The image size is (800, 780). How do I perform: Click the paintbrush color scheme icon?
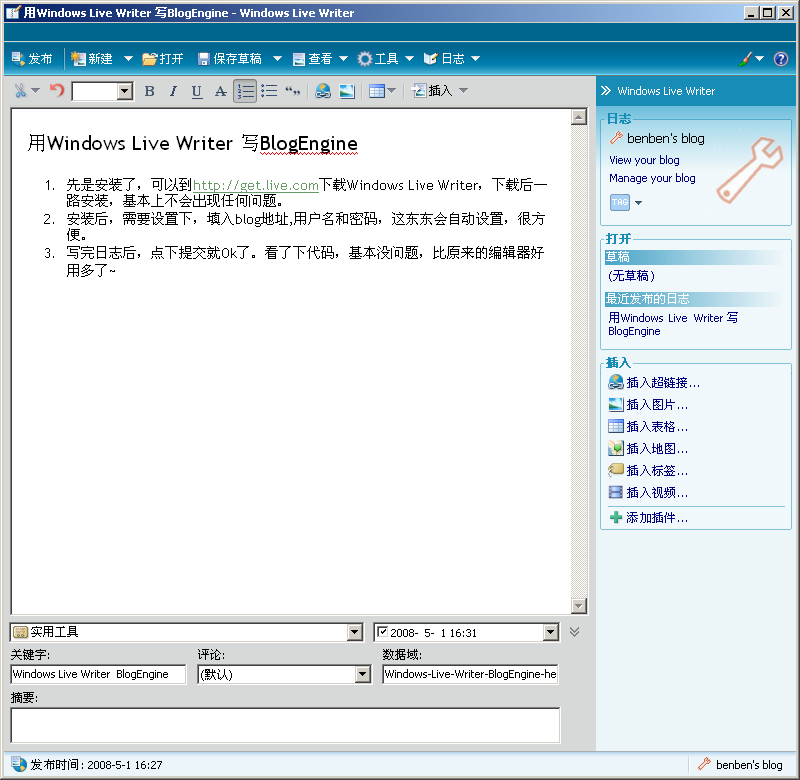745,59
